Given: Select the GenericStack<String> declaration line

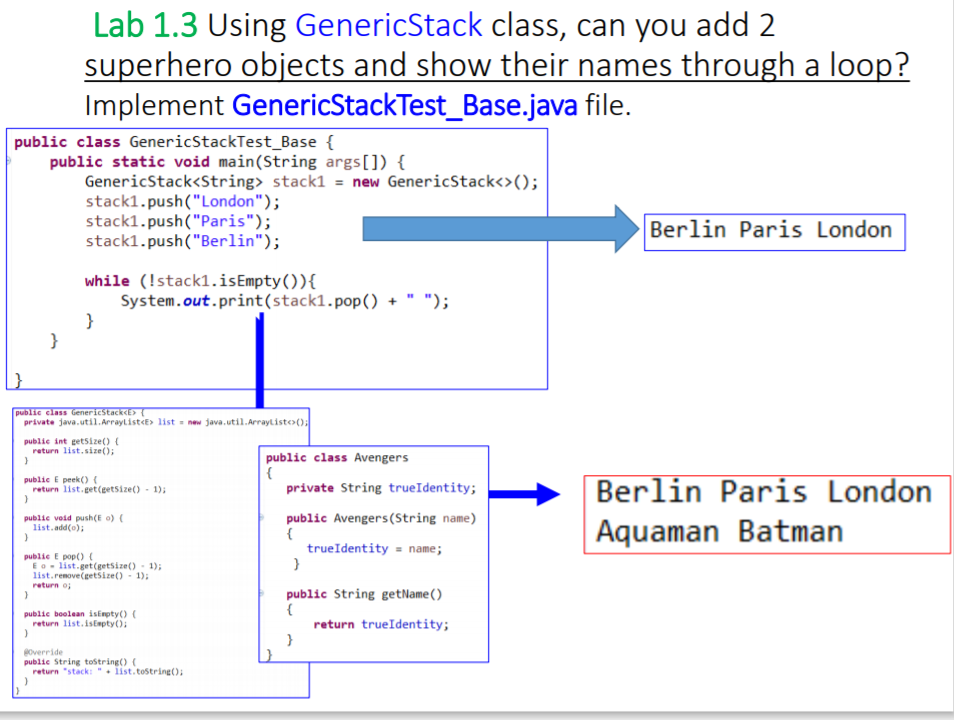Looking at the screenshot, I should tap(310, 181).
